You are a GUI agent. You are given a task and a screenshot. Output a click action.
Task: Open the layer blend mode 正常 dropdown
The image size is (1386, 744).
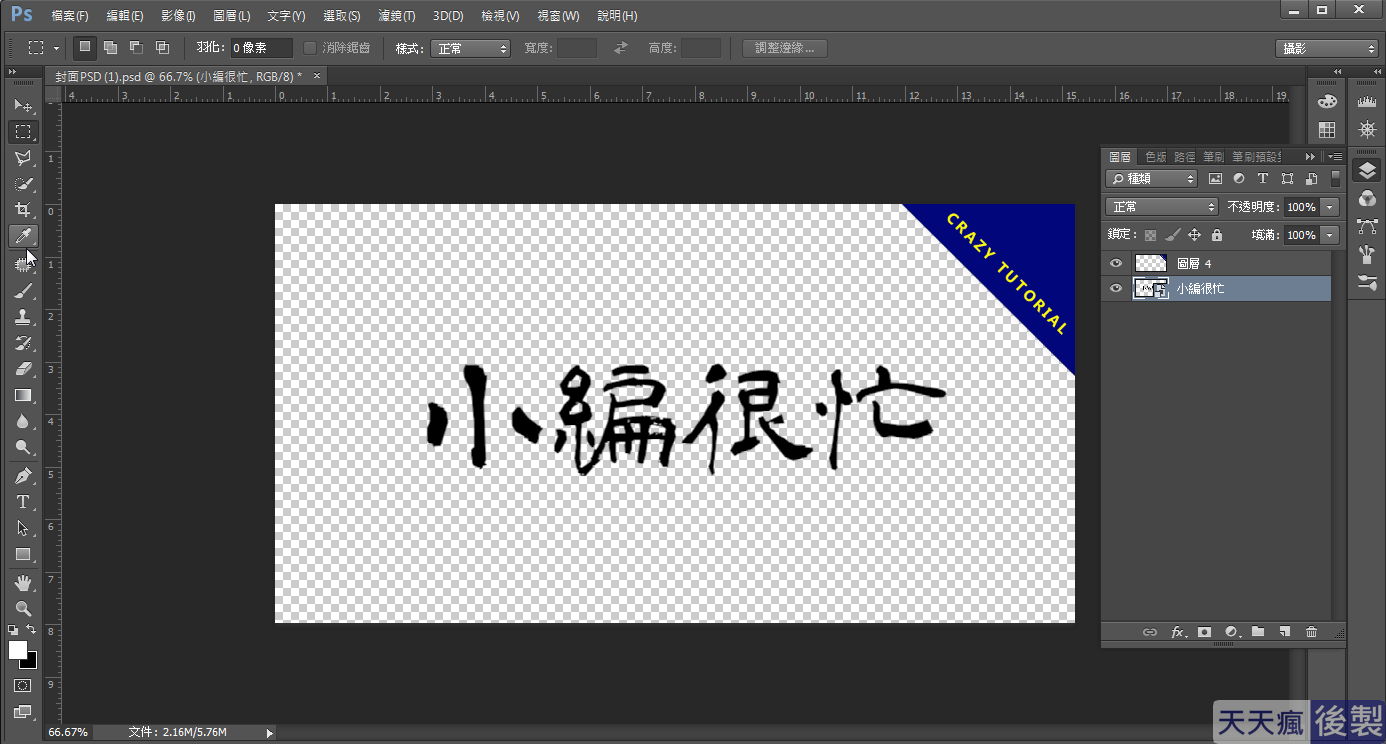[x=1161, y=207]
